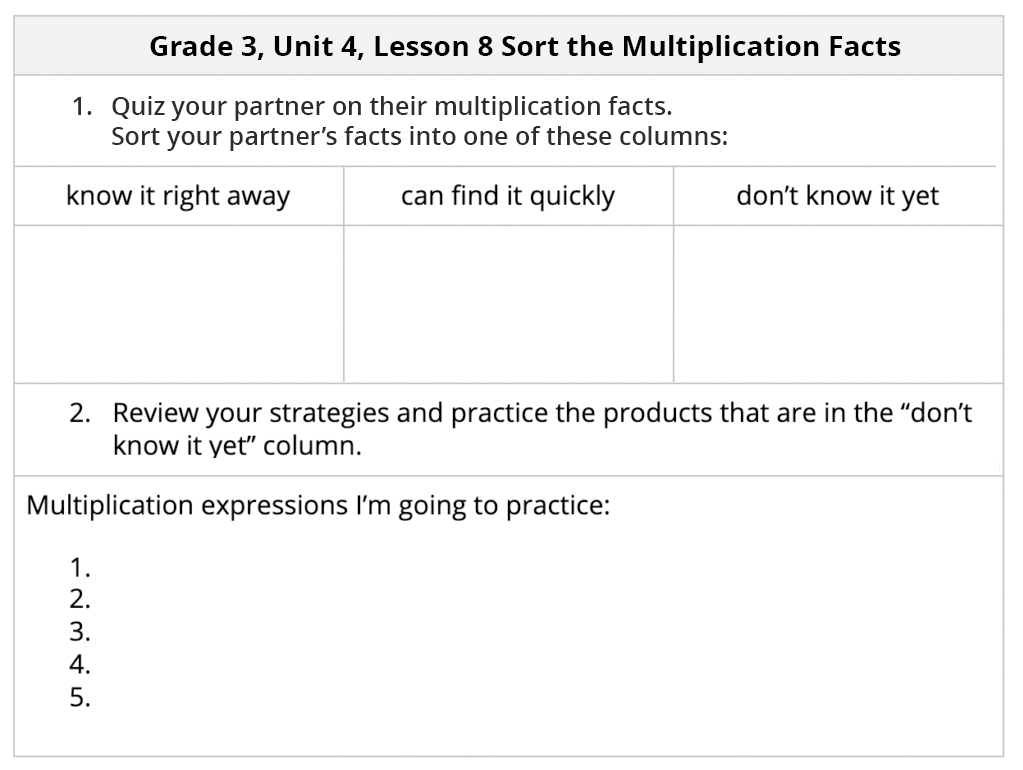Click the "Sort your partner's facts" line

coord(419,136)
